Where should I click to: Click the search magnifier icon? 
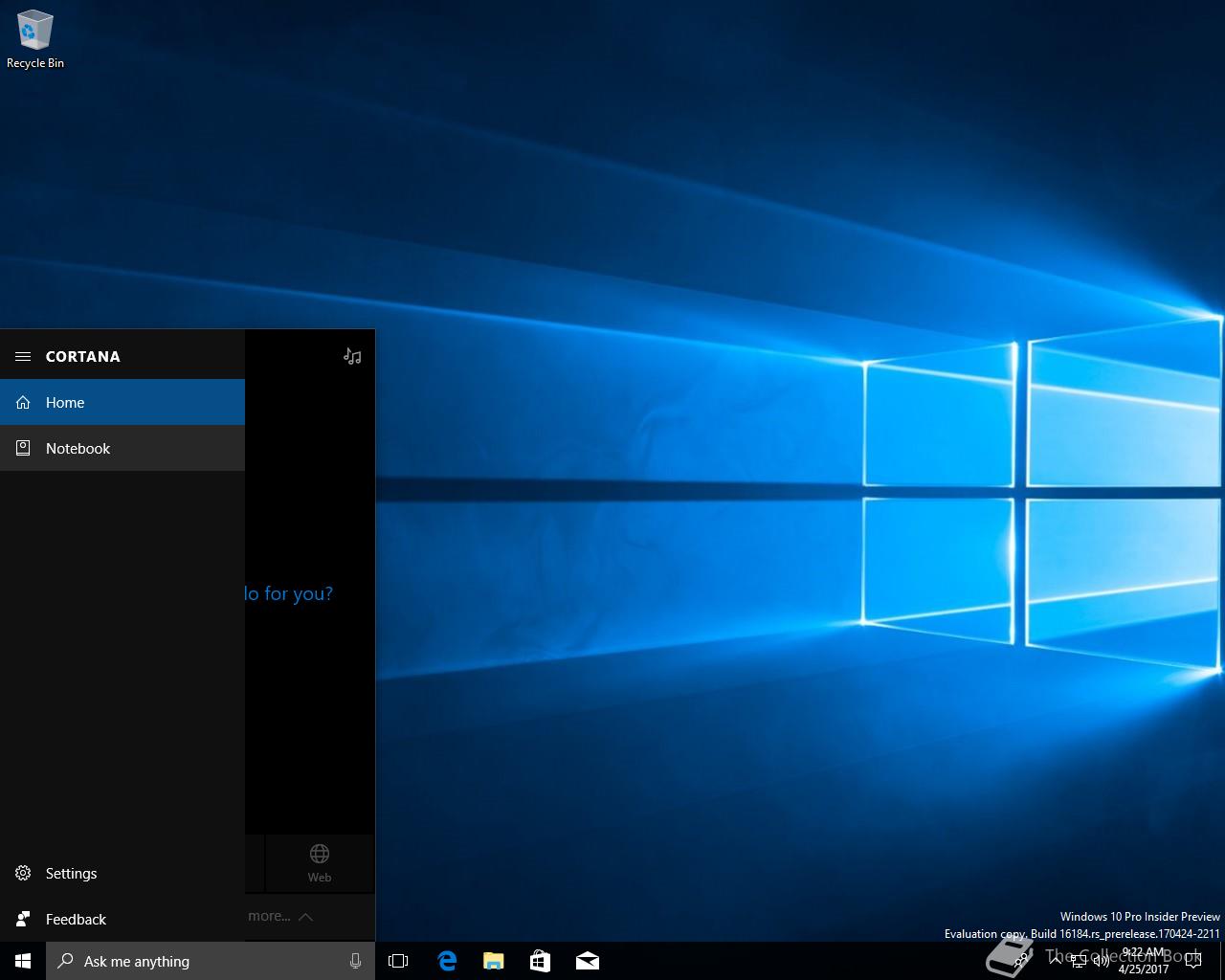pos(65,961)
